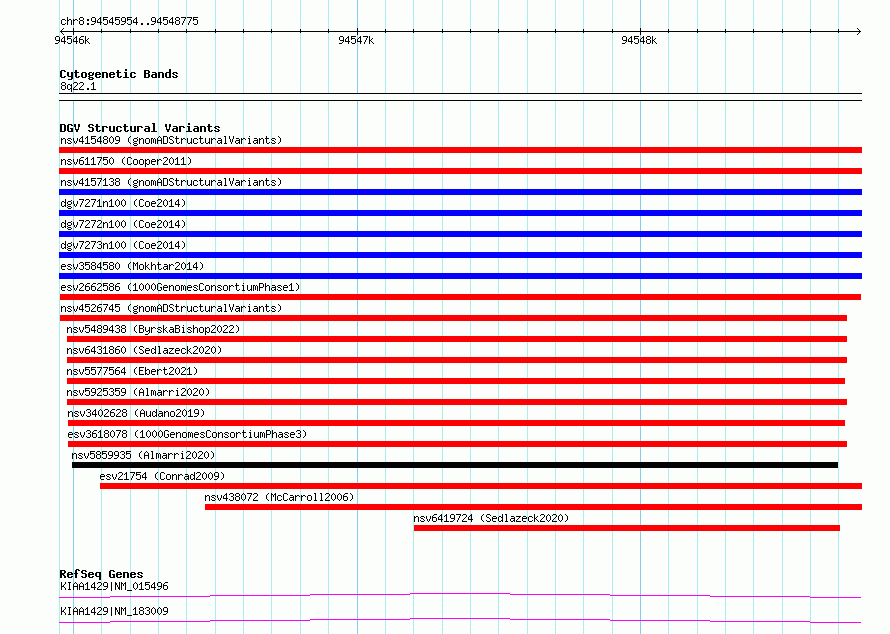Click the red bar under nsv5489438

(457, 339)
